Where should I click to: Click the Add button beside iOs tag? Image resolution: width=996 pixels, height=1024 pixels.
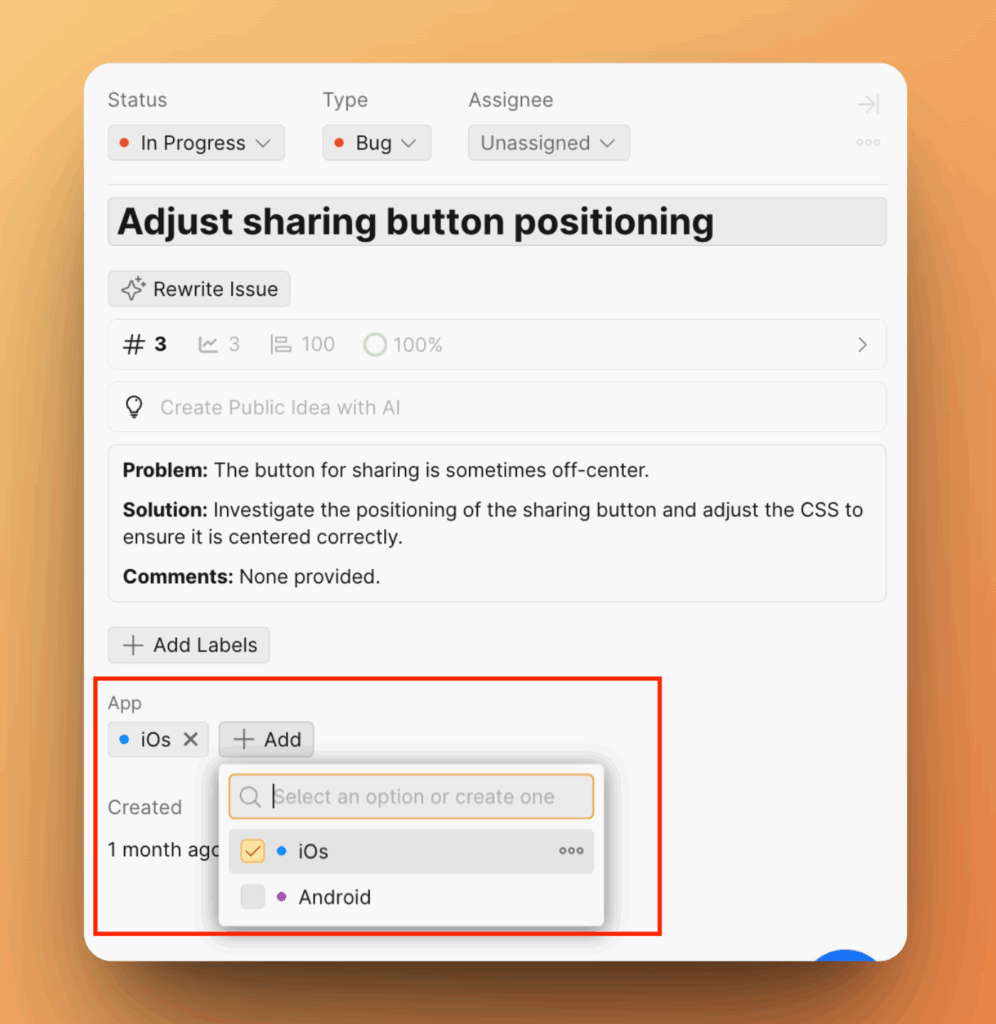pos(266,739)
